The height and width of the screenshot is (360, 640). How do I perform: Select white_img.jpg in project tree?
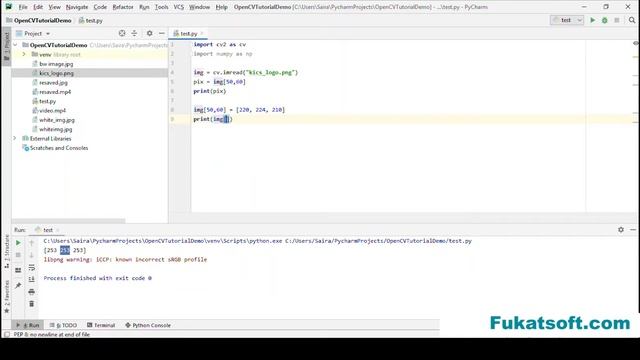click(57, 120)
